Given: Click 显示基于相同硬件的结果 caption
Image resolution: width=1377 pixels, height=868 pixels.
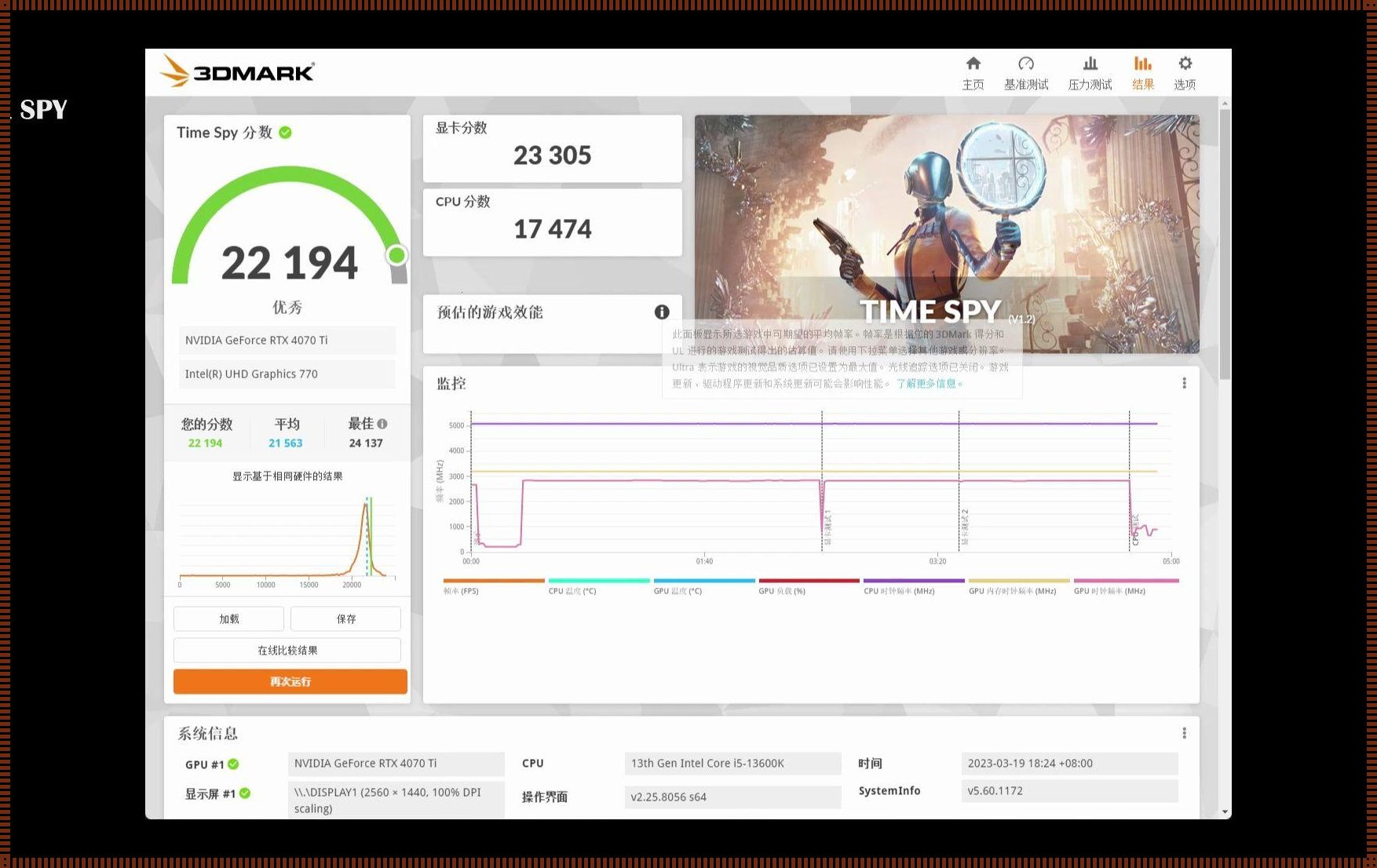Looking at the screenshot, I should [287, 476].
